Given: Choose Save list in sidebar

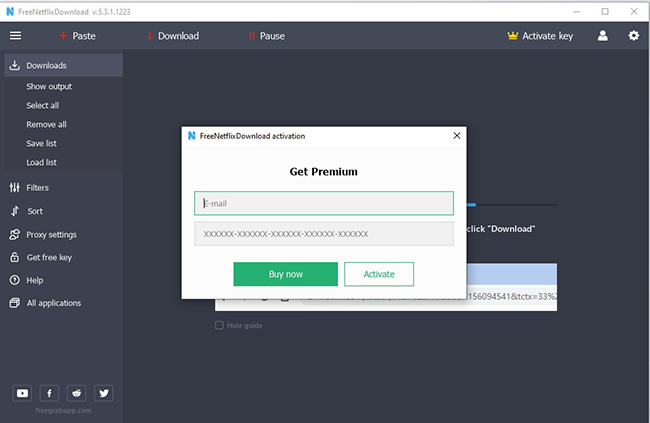Looking at the screenshot, I should point(41,143).
